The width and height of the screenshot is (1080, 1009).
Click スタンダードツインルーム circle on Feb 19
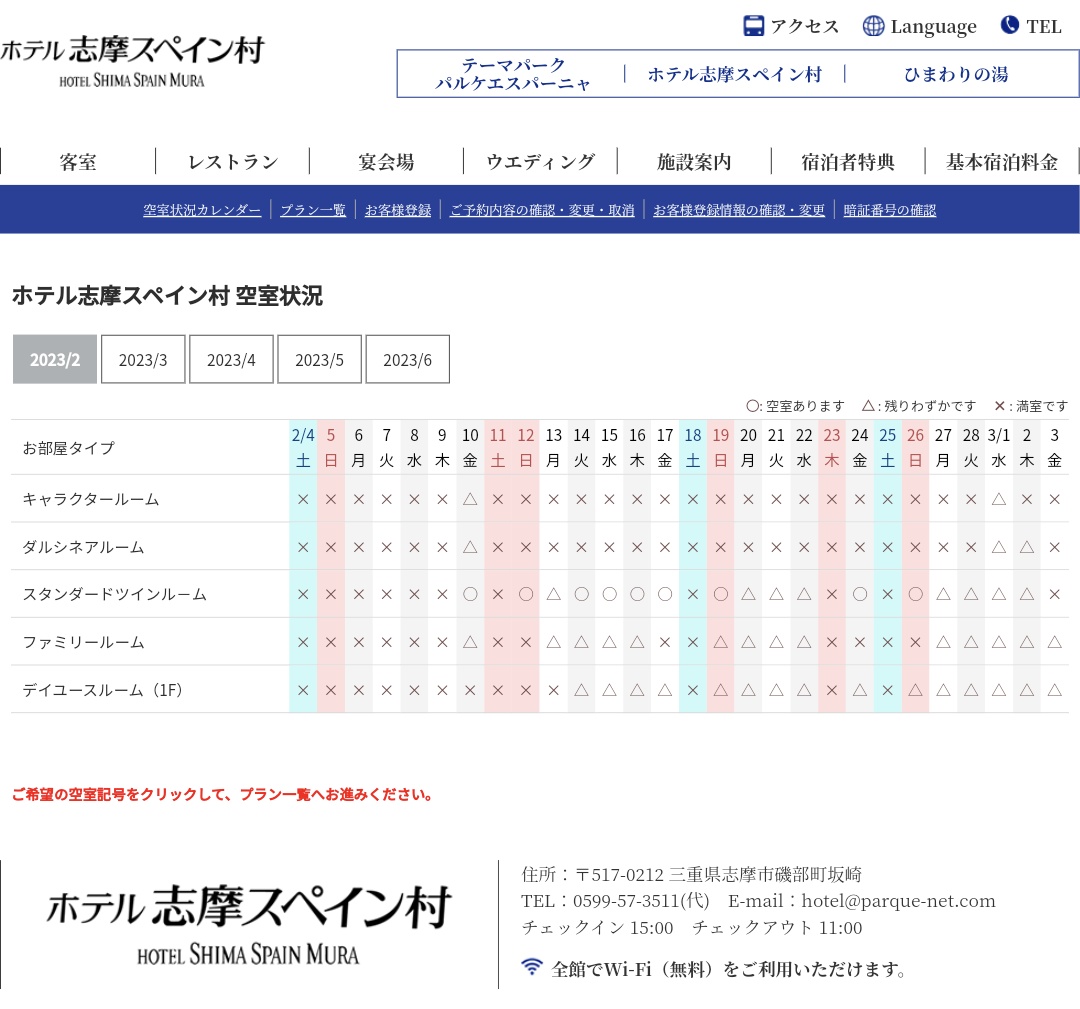pos(720,594)
